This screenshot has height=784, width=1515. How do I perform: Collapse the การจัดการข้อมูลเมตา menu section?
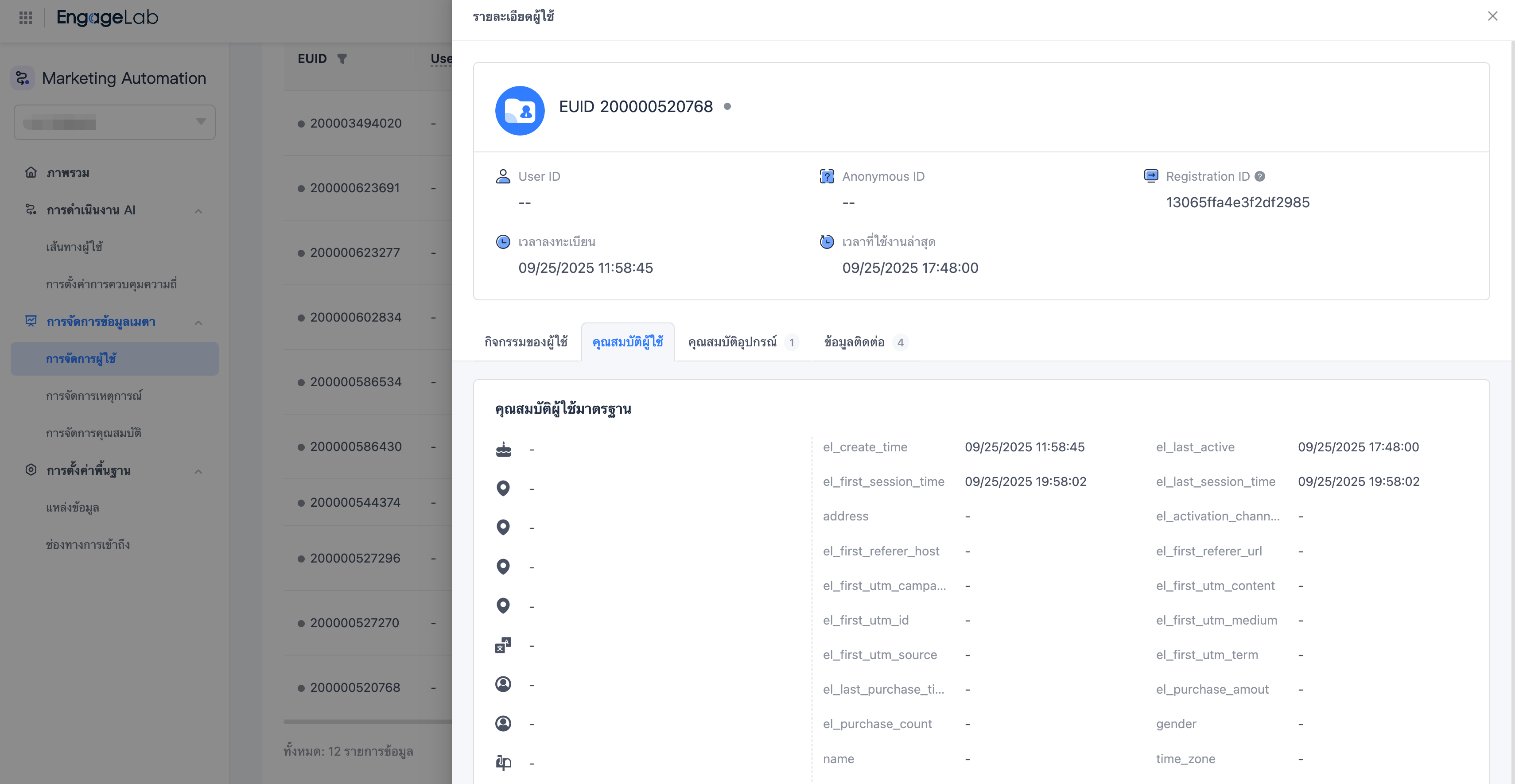click(x=198, y=322)
